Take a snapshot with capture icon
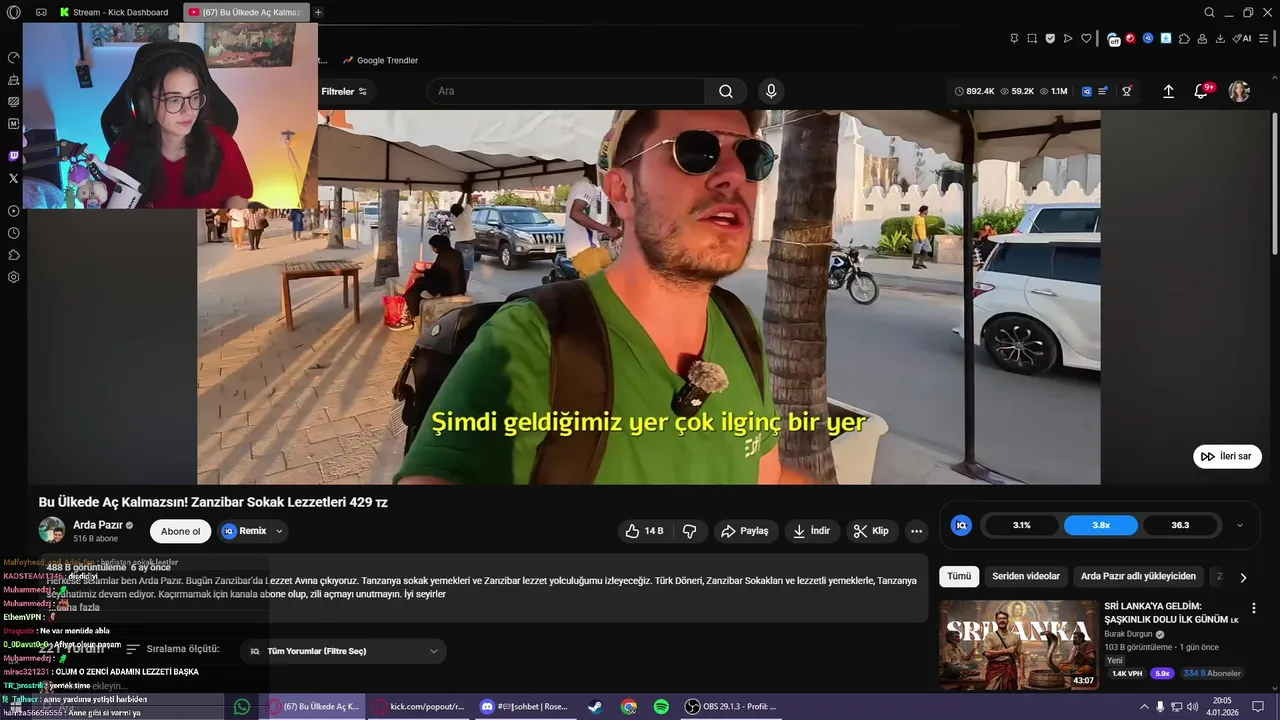The height and width of the screenshot is (720, 1280). [x=1032, y=39]
